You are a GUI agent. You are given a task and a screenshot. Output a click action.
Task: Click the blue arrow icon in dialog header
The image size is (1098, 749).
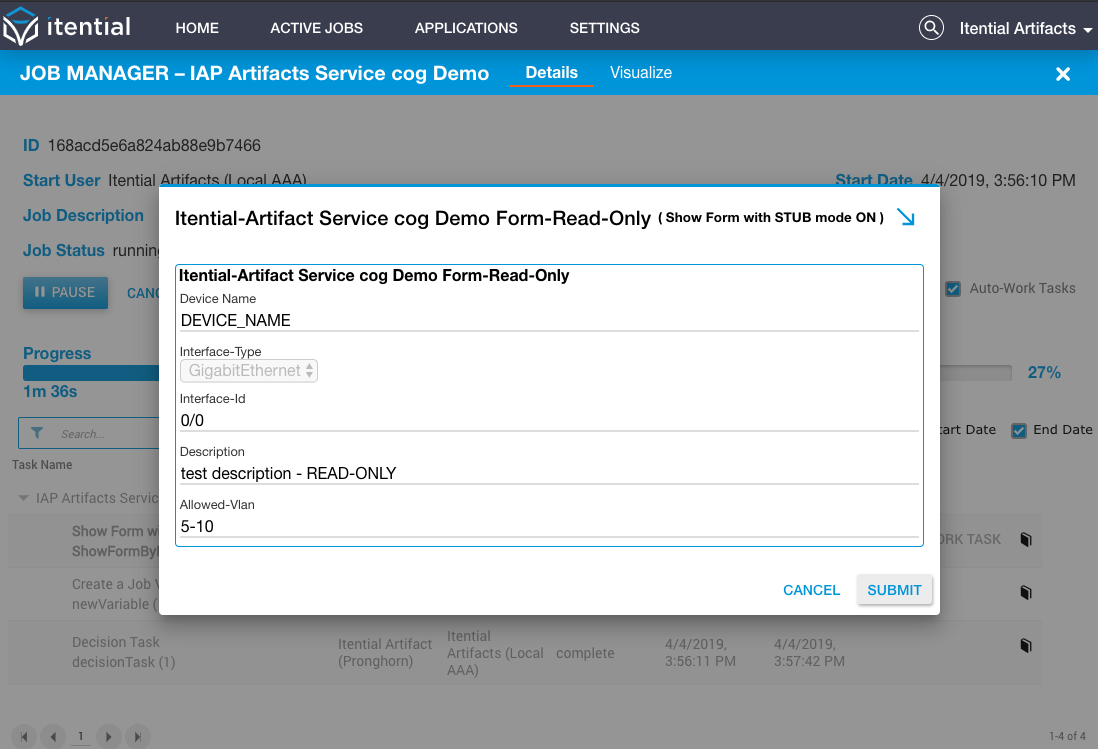905,217
